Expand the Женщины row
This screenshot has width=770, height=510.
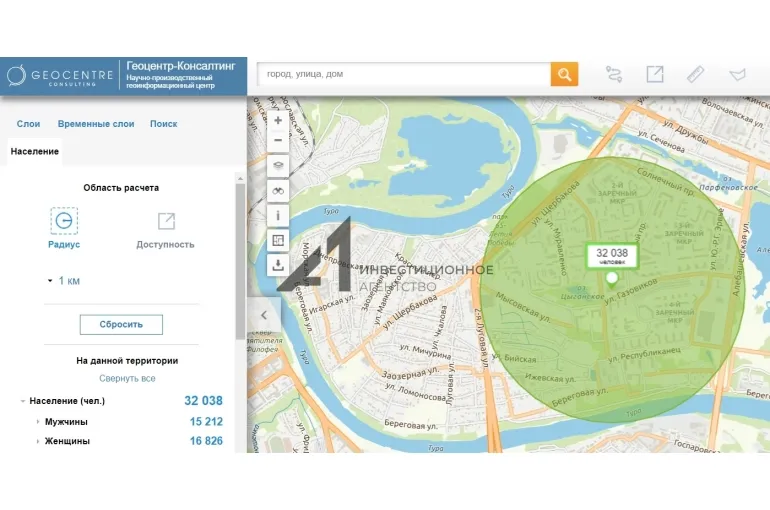pyautogui.click(x=38, y=441)
